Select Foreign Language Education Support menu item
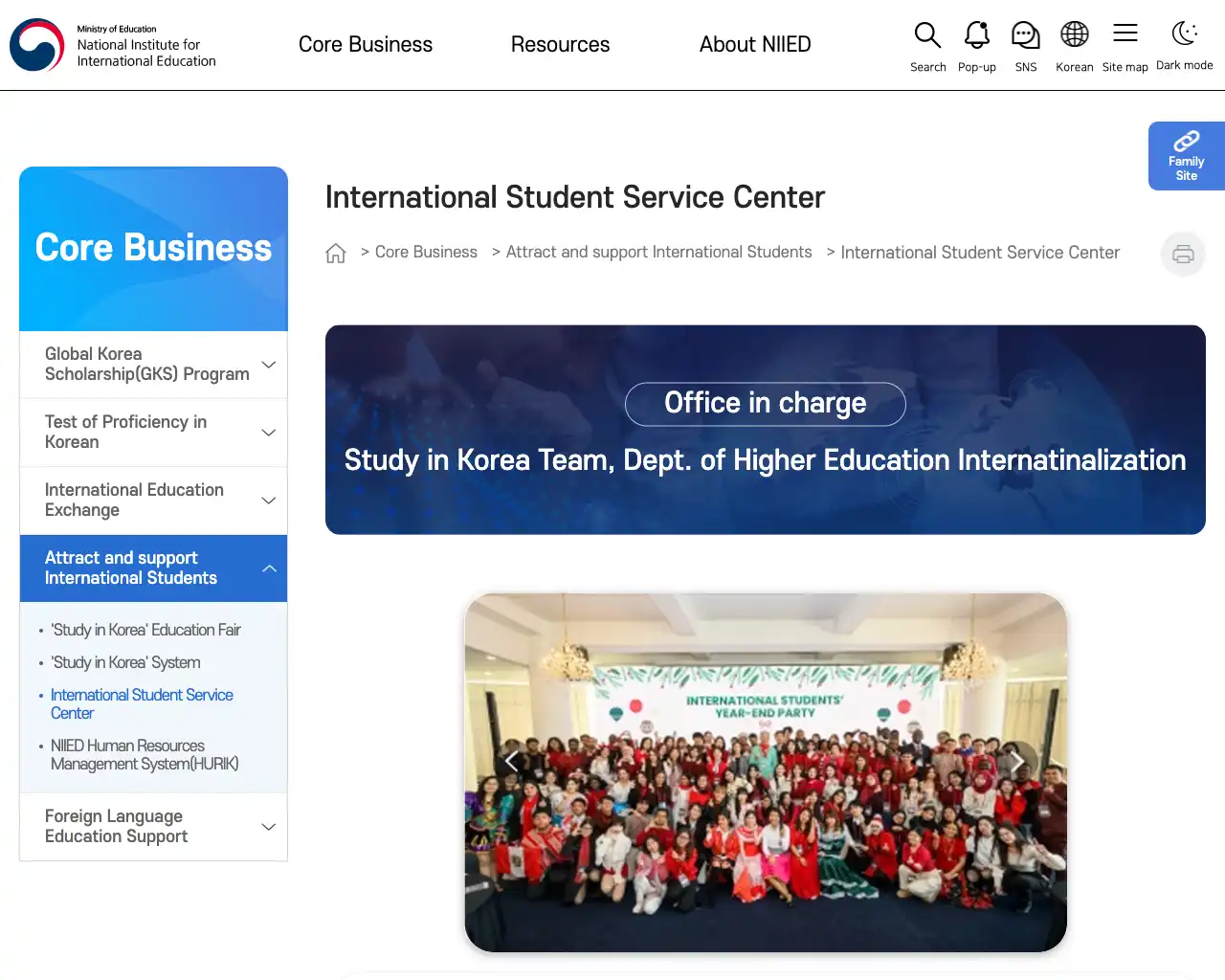 (153, 827)
